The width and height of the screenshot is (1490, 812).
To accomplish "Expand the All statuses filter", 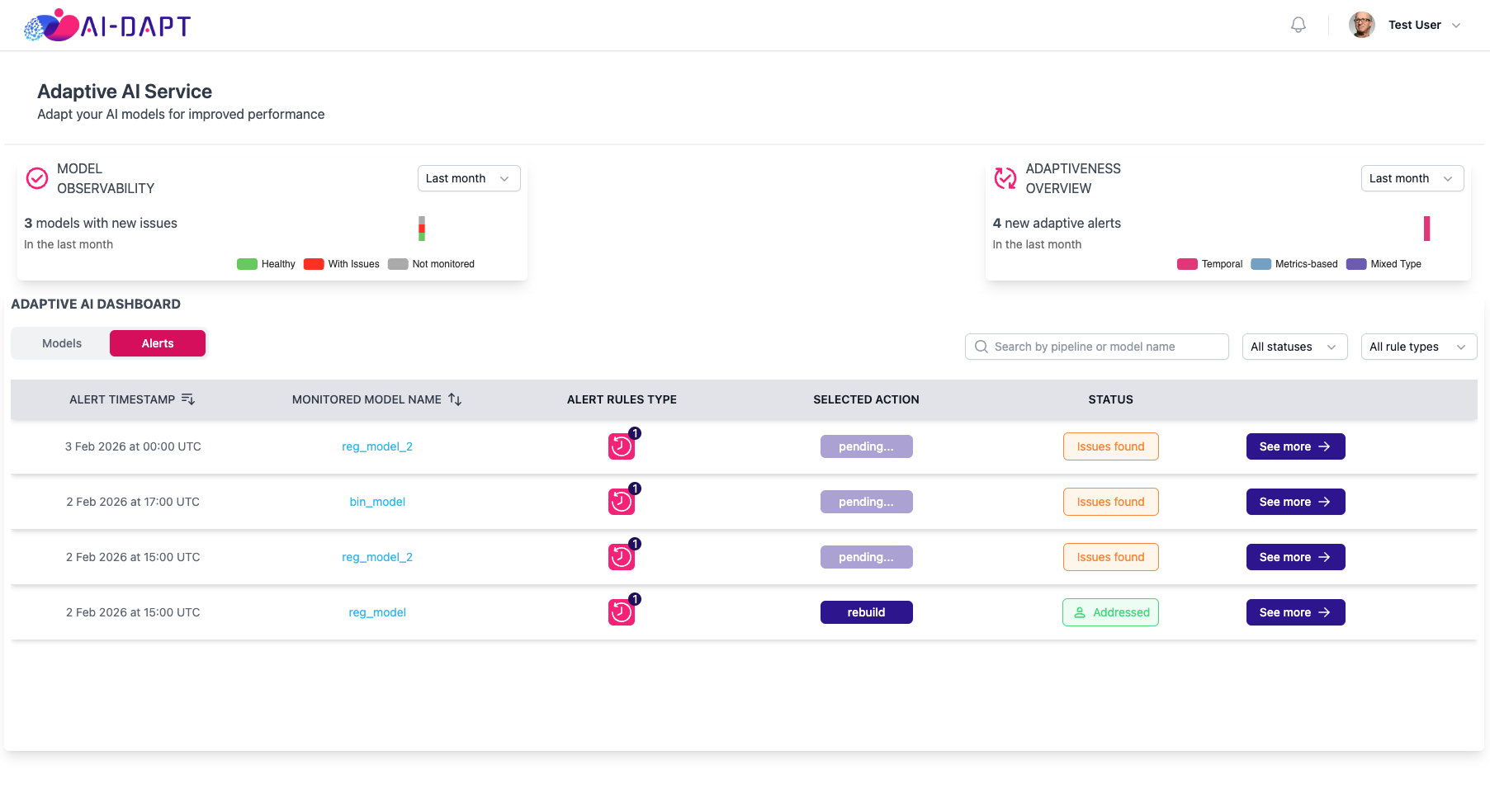I will 1294,347.
